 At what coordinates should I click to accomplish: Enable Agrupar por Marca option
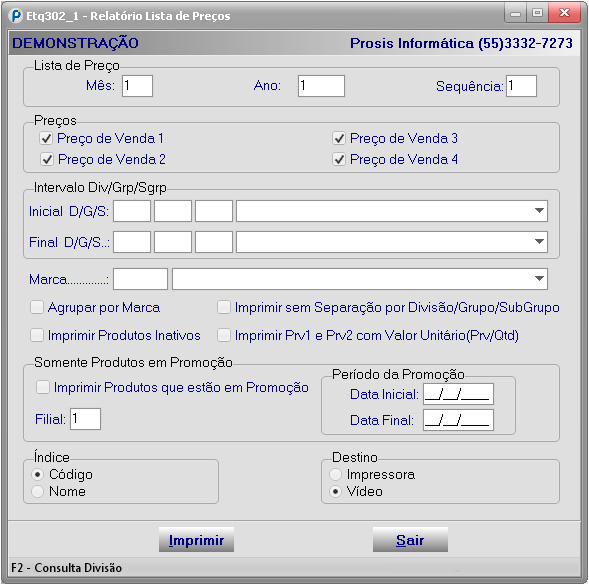[37, 308]
